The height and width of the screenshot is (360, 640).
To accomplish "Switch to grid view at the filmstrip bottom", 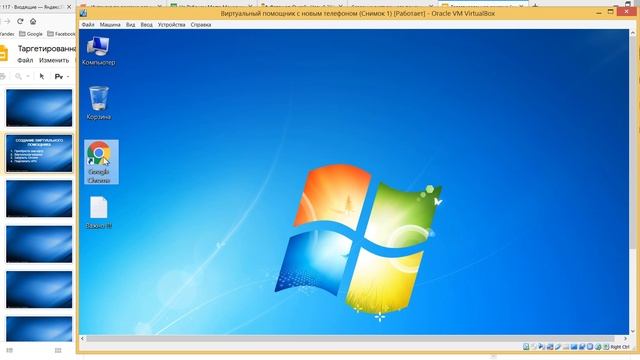I will [58, 350].
